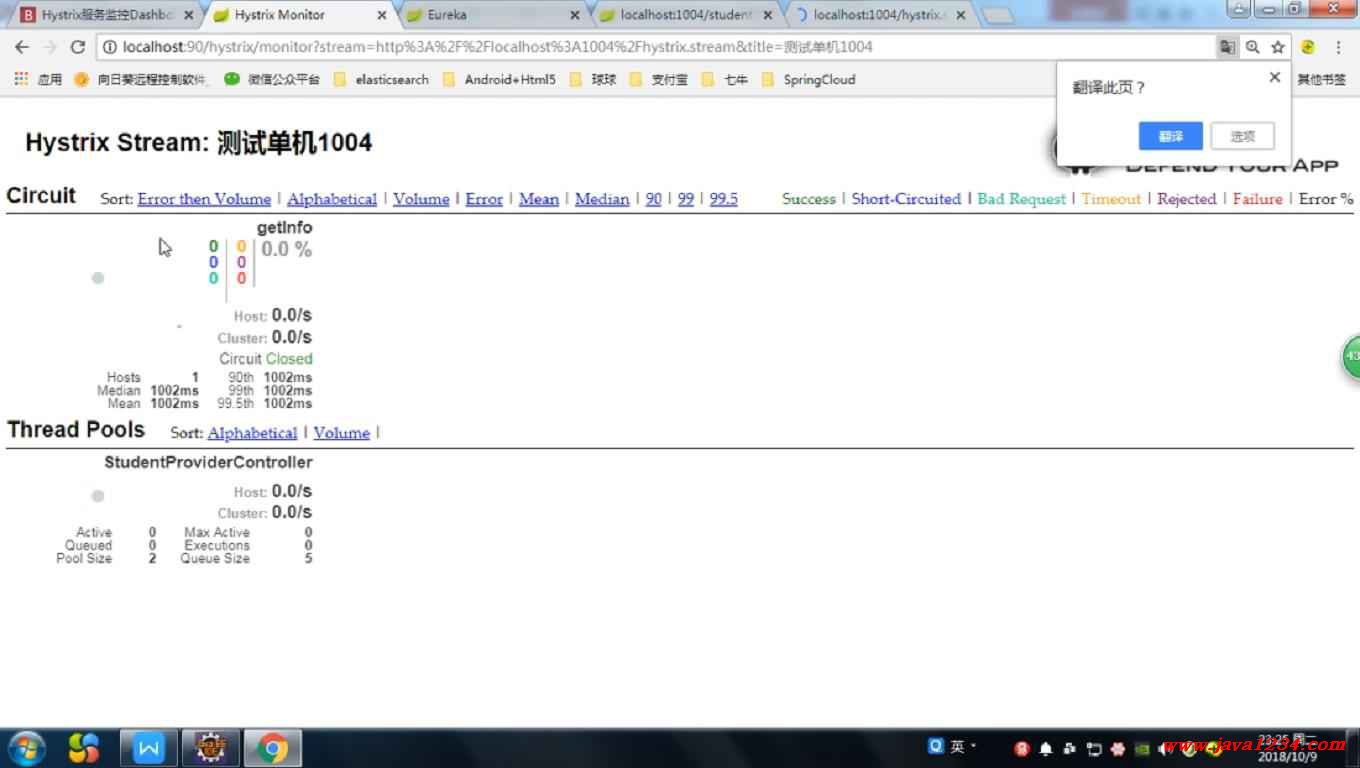Open the 其他书签 folder
Viewport: 1360px width, 768px height.
(x=1321, y=79)
